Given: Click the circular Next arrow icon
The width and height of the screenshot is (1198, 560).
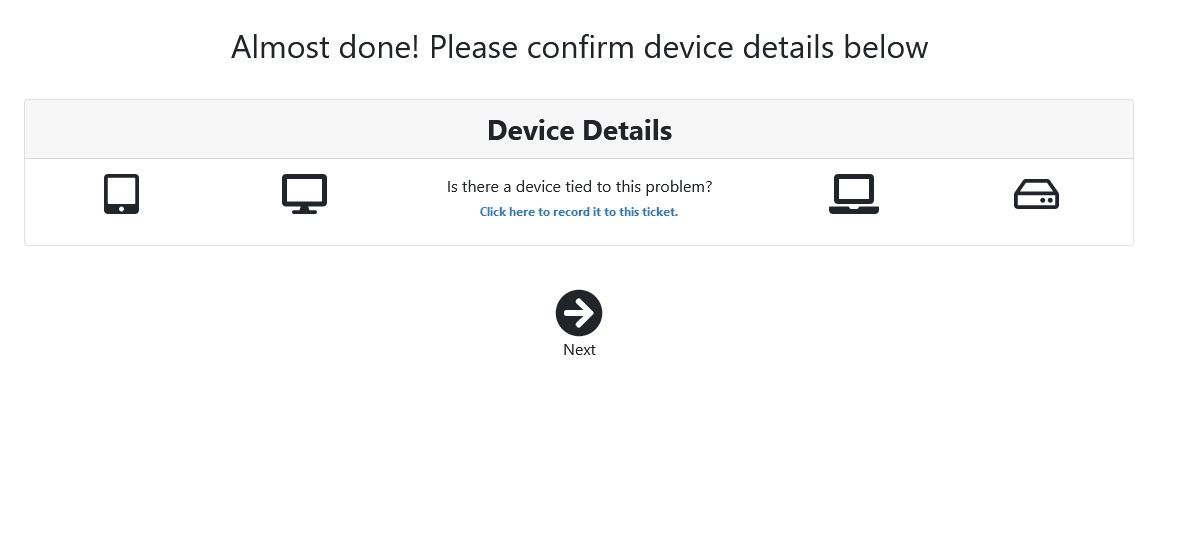Looking at the screenshot, I should click(579, 312).
